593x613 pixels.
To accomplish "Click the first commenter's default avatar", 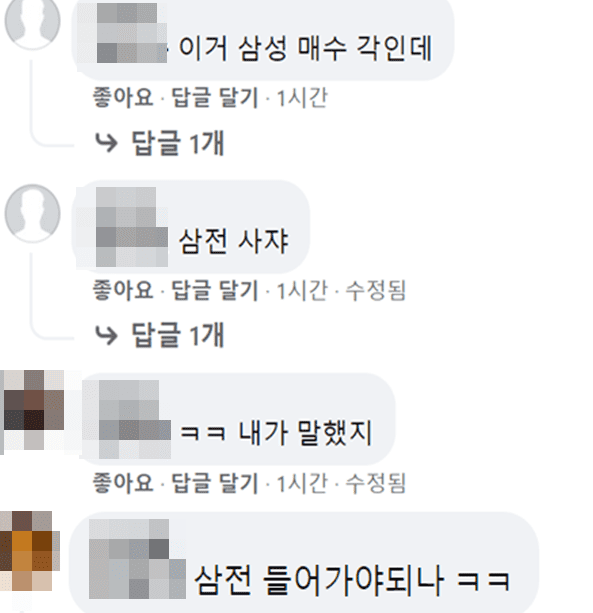I will (32, 22).
